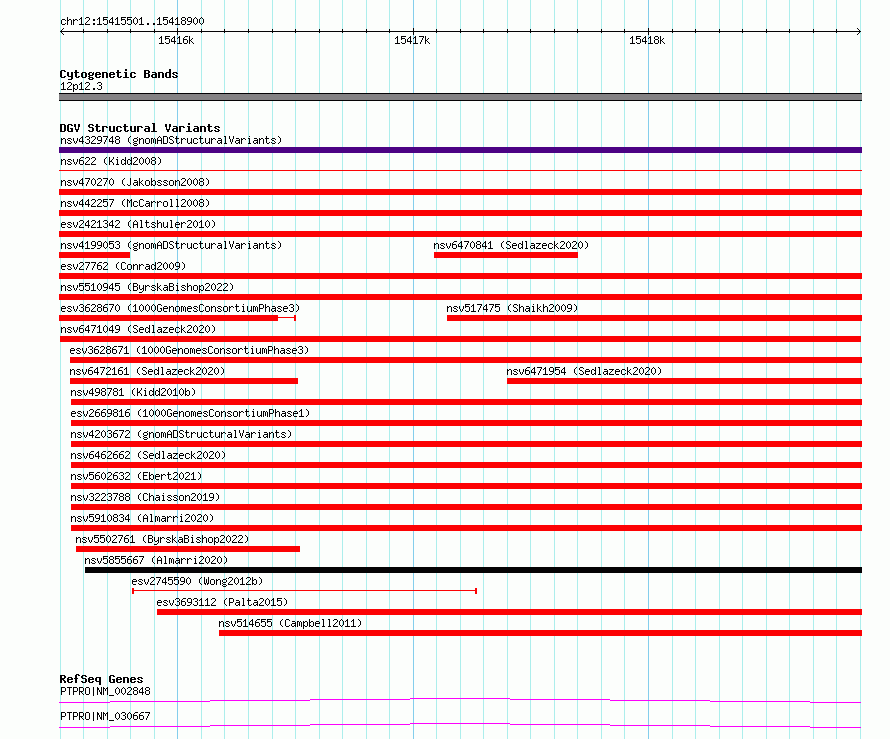Open esv3628671 1000GenomesConsortiumPhase3 label

pos(189,350)
